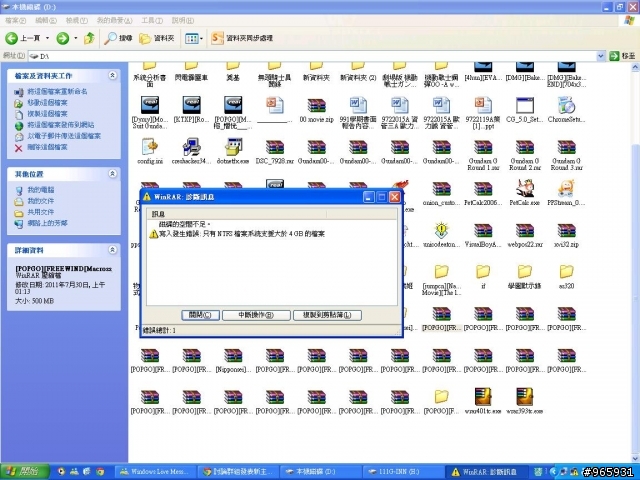Select the onion_custo archive icon
The image size is (640, 480).
click(x=441, y=189)
